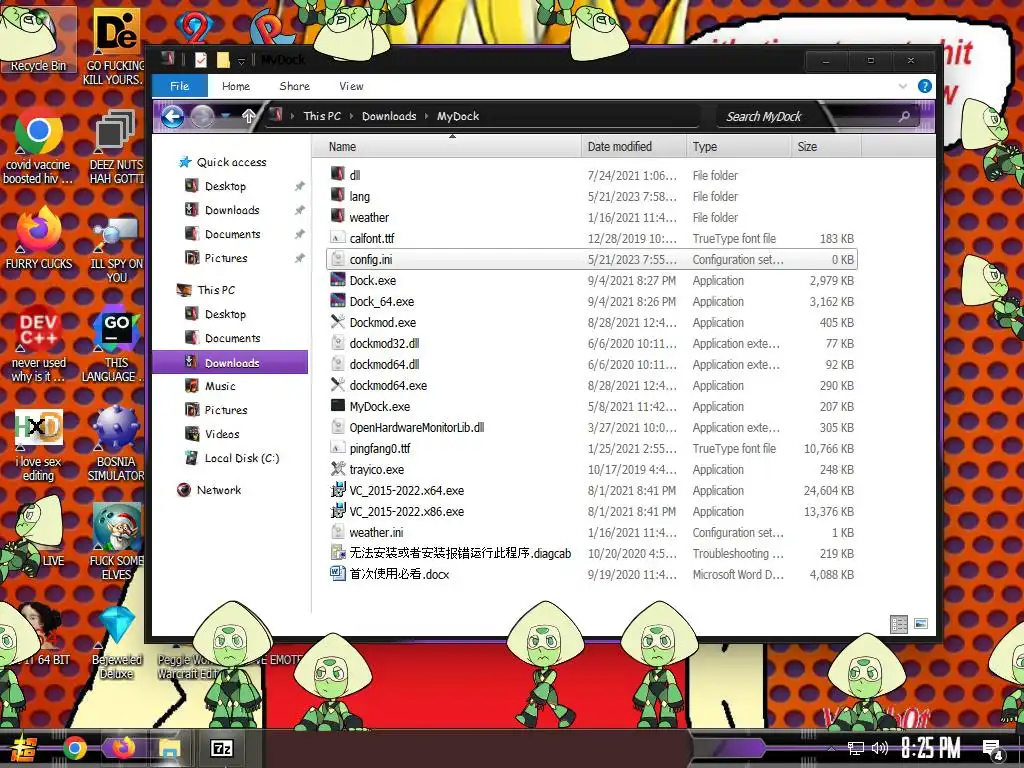Viewport: 1024px width, 768px height.
Task: Click the search magnifier icon
Action: click(x=904, y=116)
